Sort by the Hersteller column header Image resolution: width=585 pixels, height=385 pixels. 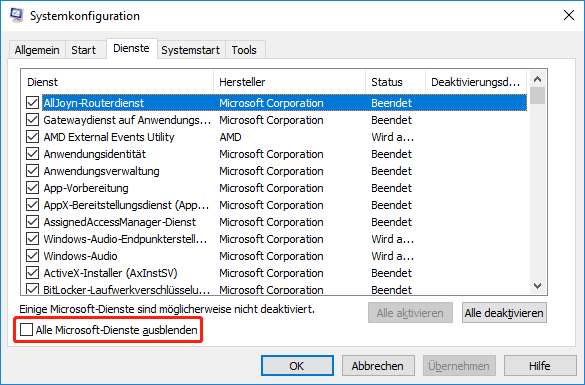coord(290,82)
